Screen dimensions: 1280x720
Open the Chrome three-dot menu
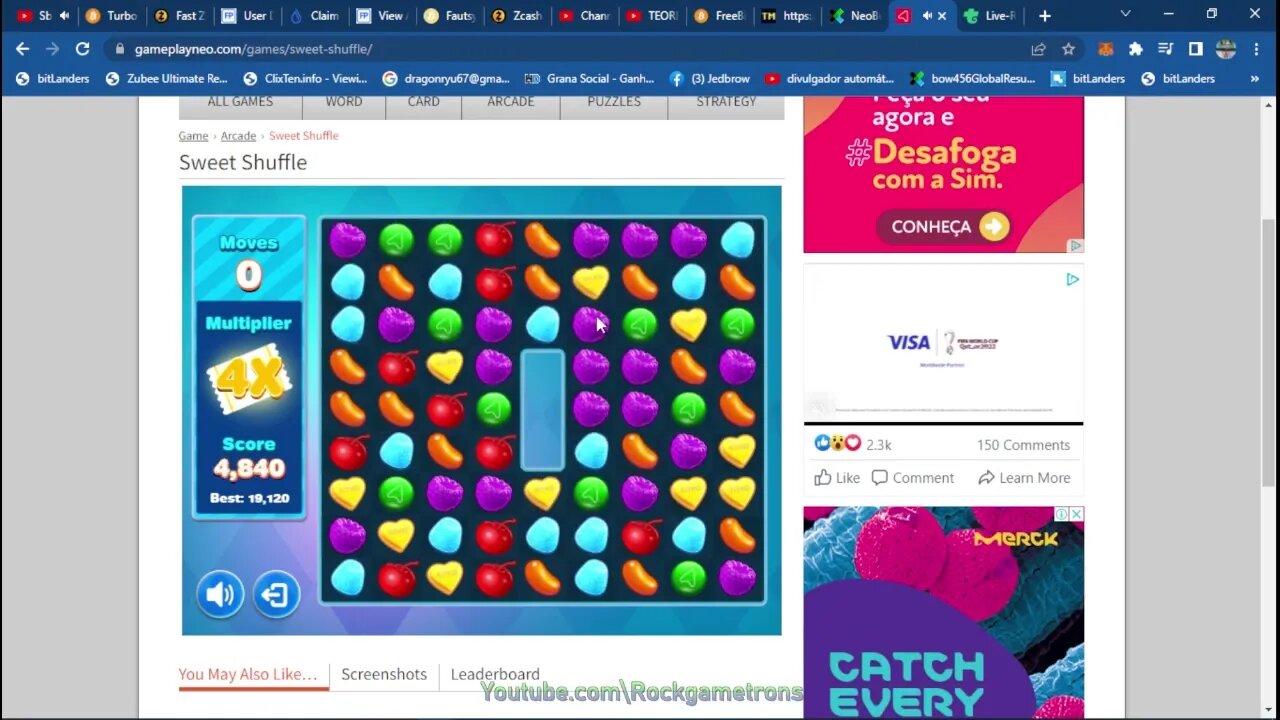coord(1256,49)
